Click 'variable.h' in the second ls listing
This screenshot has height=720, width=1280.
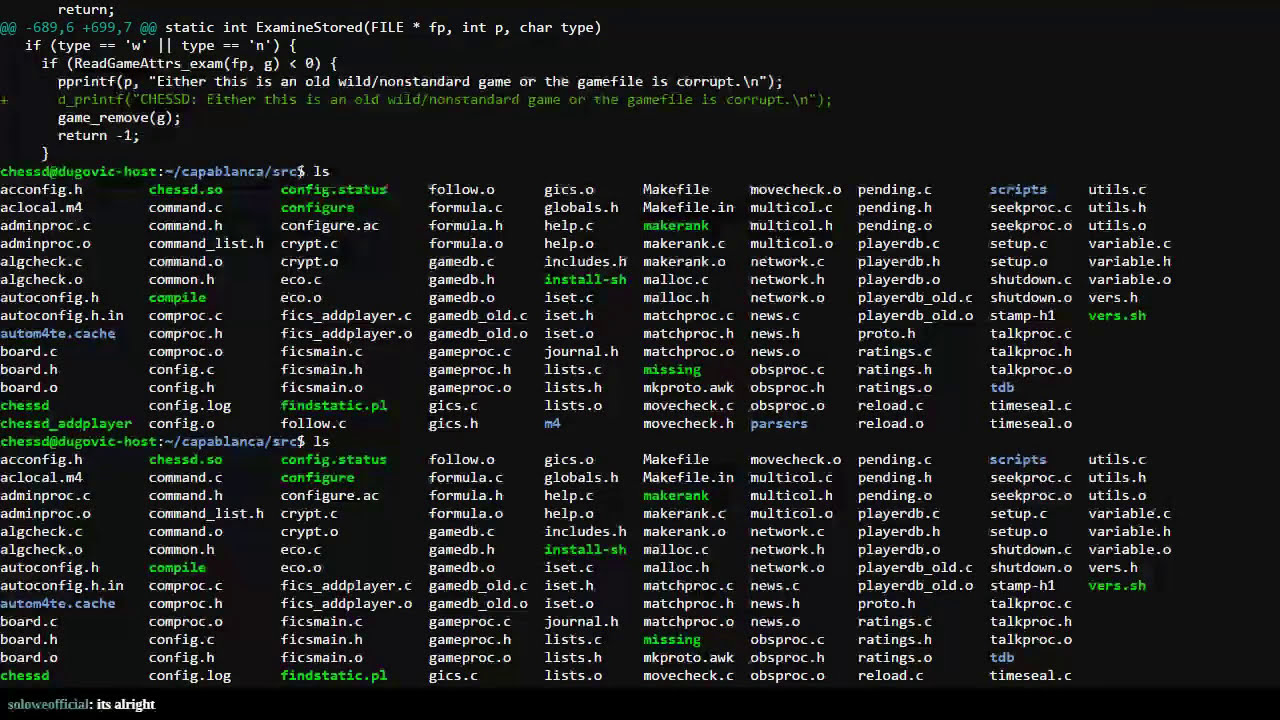[1129, 531]
